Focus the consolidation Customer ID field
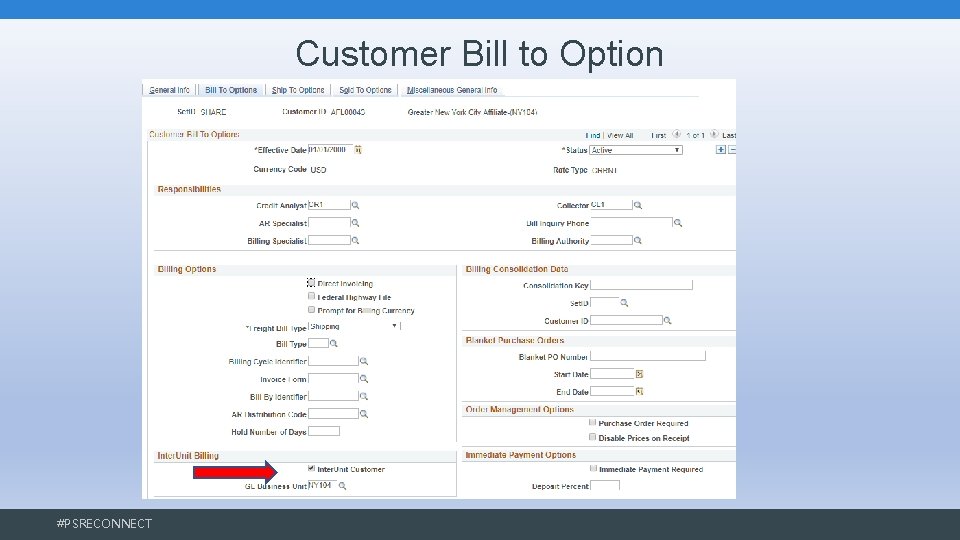The image size is (960, 540). (626, 320)
